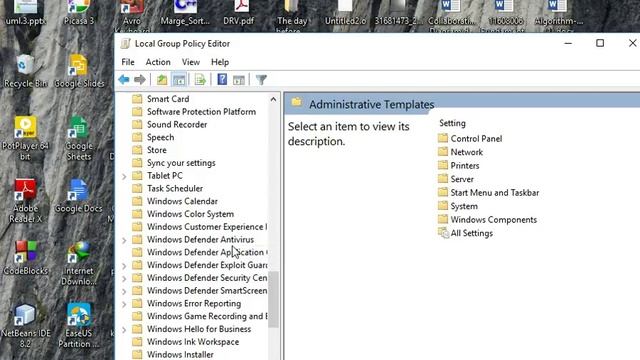This screenshot has width=640, height=360.
Task: Expand the Windows Error Reporting node
Action: click(124, 304)
